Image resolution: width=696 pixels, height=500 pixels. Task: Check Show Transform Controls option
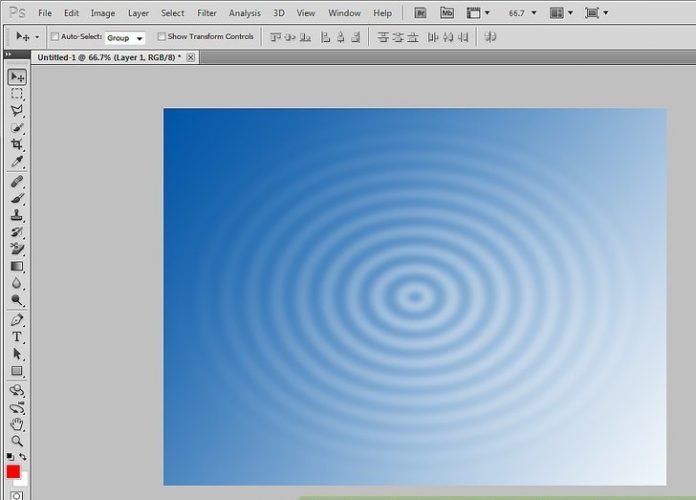point(162,37)
